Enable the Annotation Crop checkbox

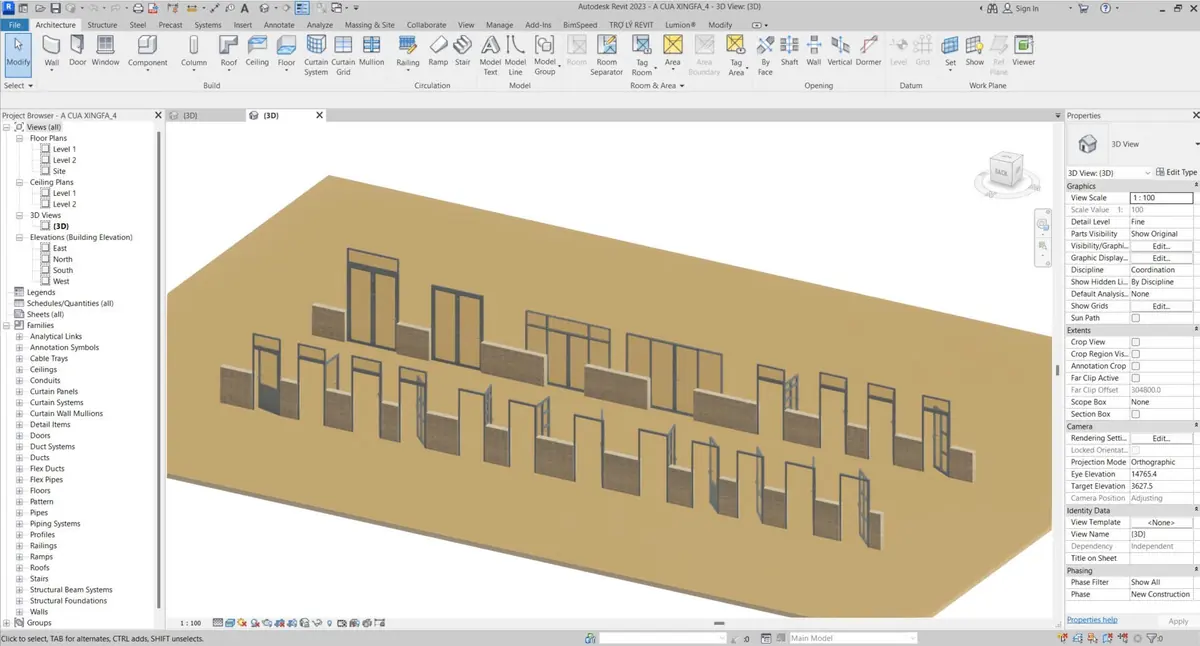point(1135,366)
